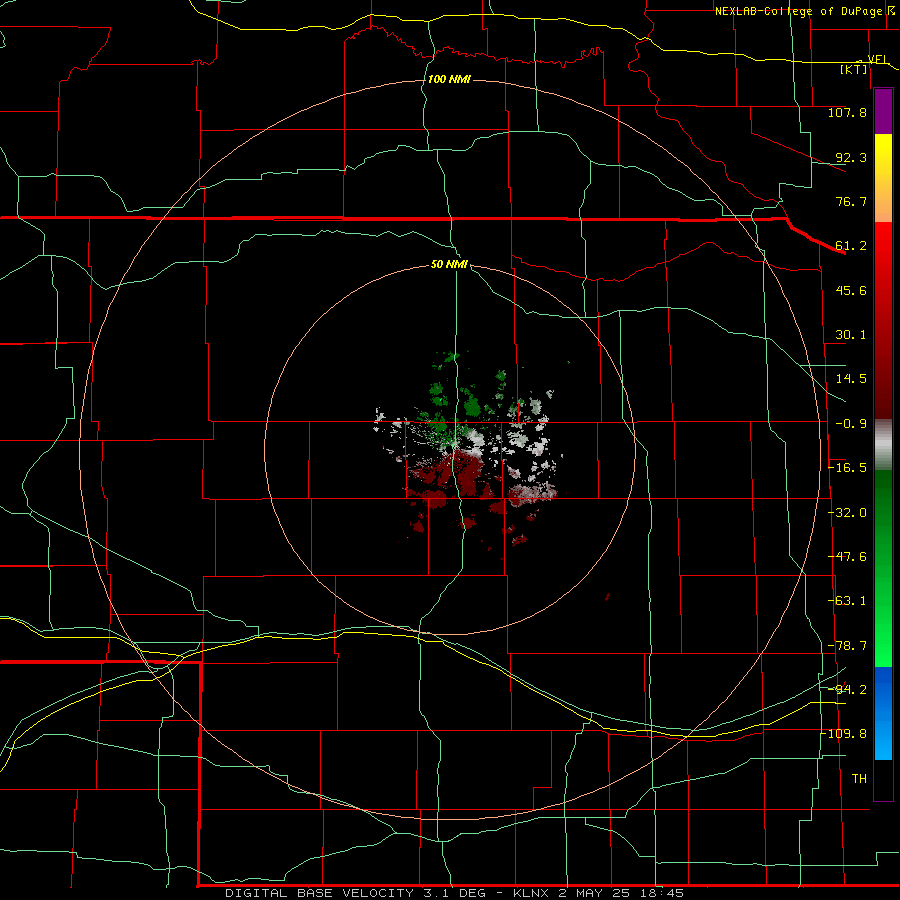
Task: Click the DIGITAL BASE VELOCITY caption
Action: pyautogui.click(x=319, y=893)
